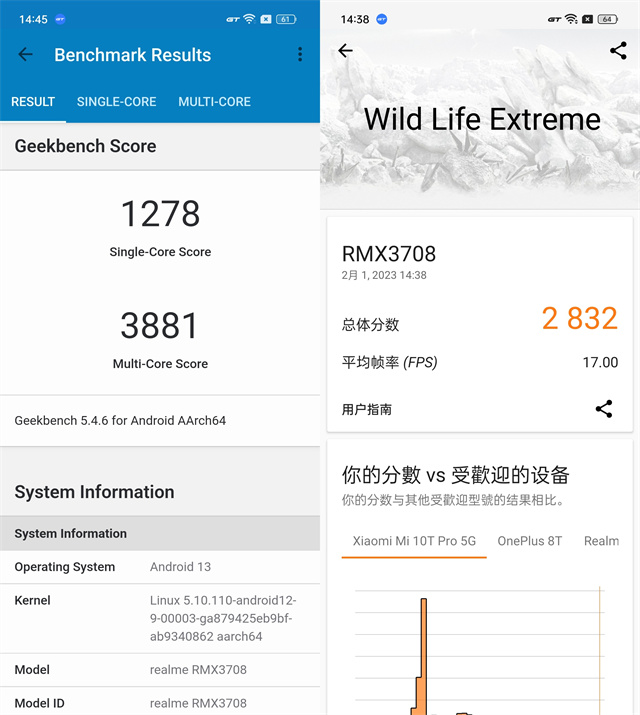The height and width of the screenshot is (715, 640).
Task: Select Xiaomi Mi 10T Pro 5G comparison tab
Action: click(x=414, y=541)
